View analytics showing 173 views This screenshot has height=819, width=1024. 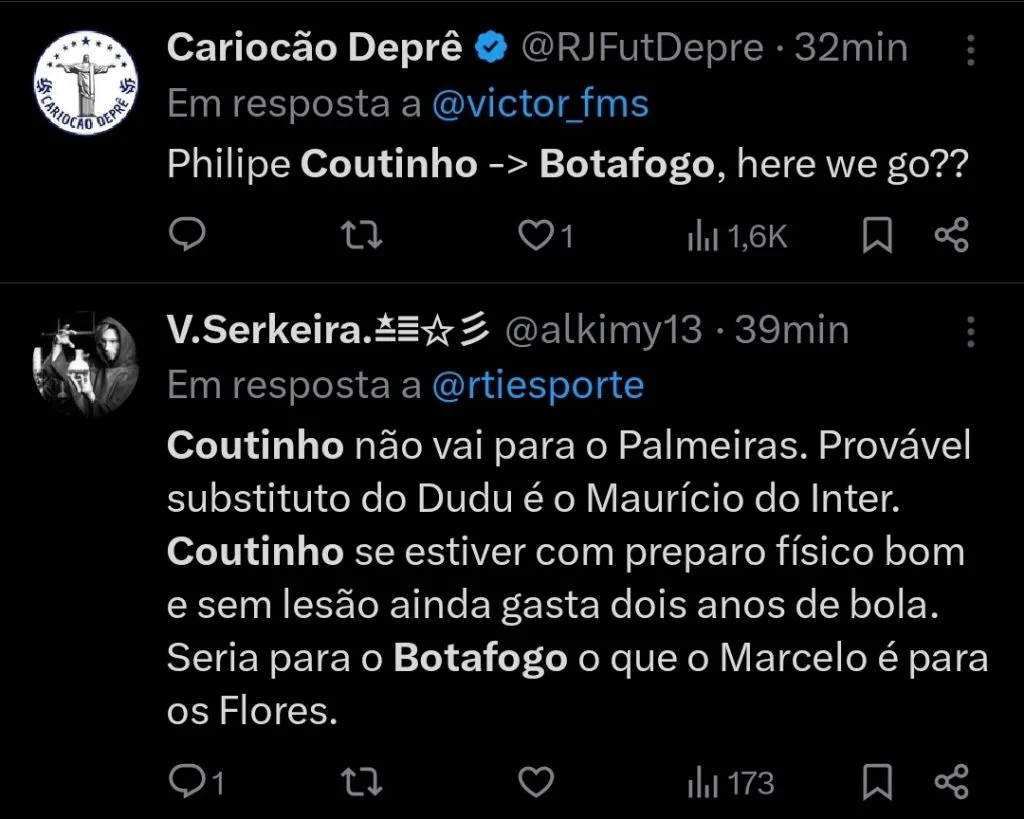(729, 784)
